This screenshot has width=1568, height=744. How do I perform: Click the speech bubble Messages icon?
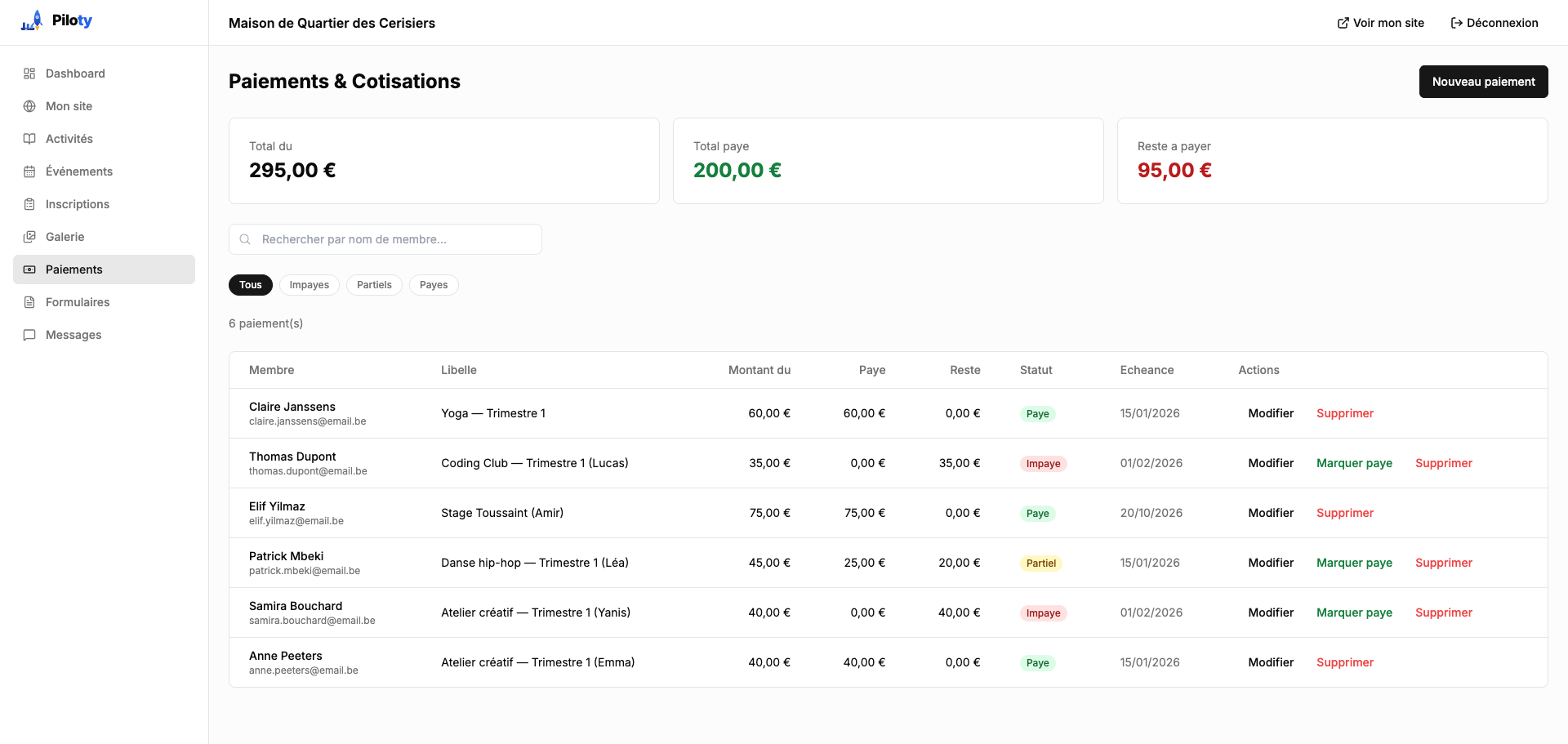click(x=29, y=335)
